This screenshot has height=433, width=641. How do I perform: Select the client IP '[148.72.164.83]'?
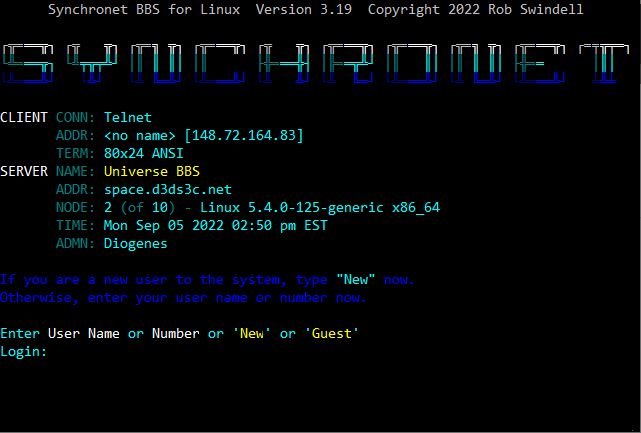click(244, 136)
